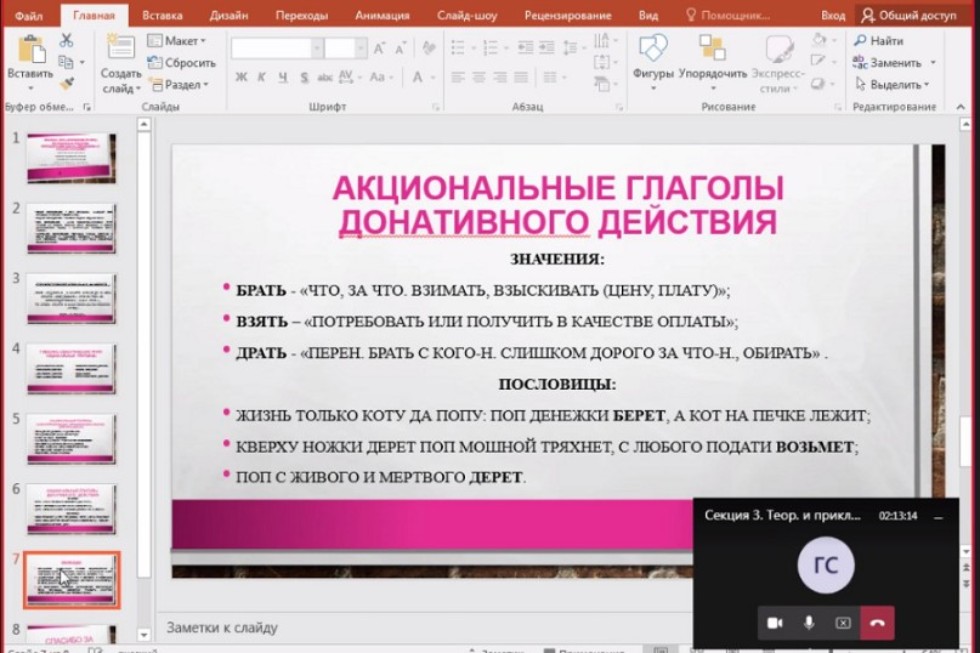Viewport: 980px width, 653px height.
Task: Open the Фигуры (Shapes) gallery icon
Action: pos(654,48)
